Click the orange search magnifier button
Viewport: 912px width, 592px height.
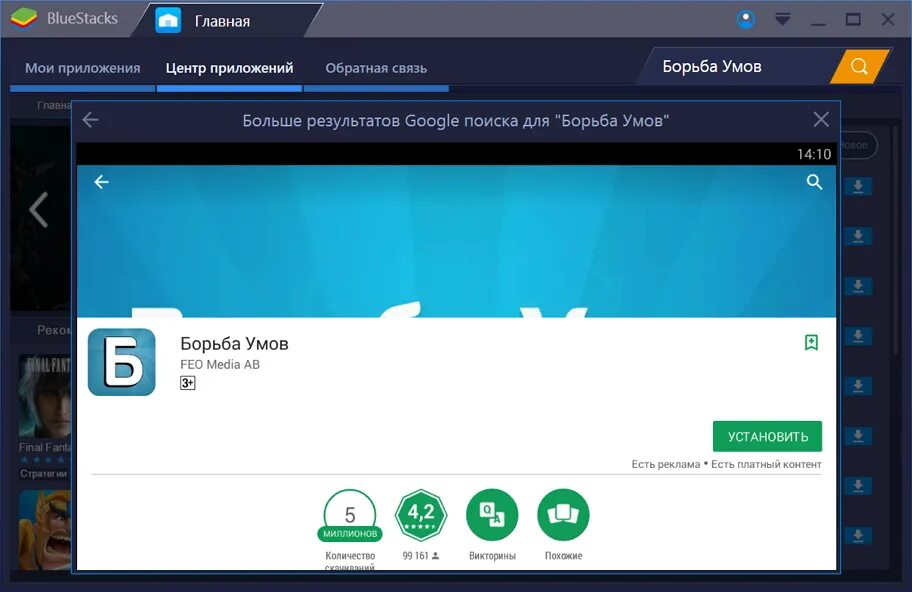860,66
